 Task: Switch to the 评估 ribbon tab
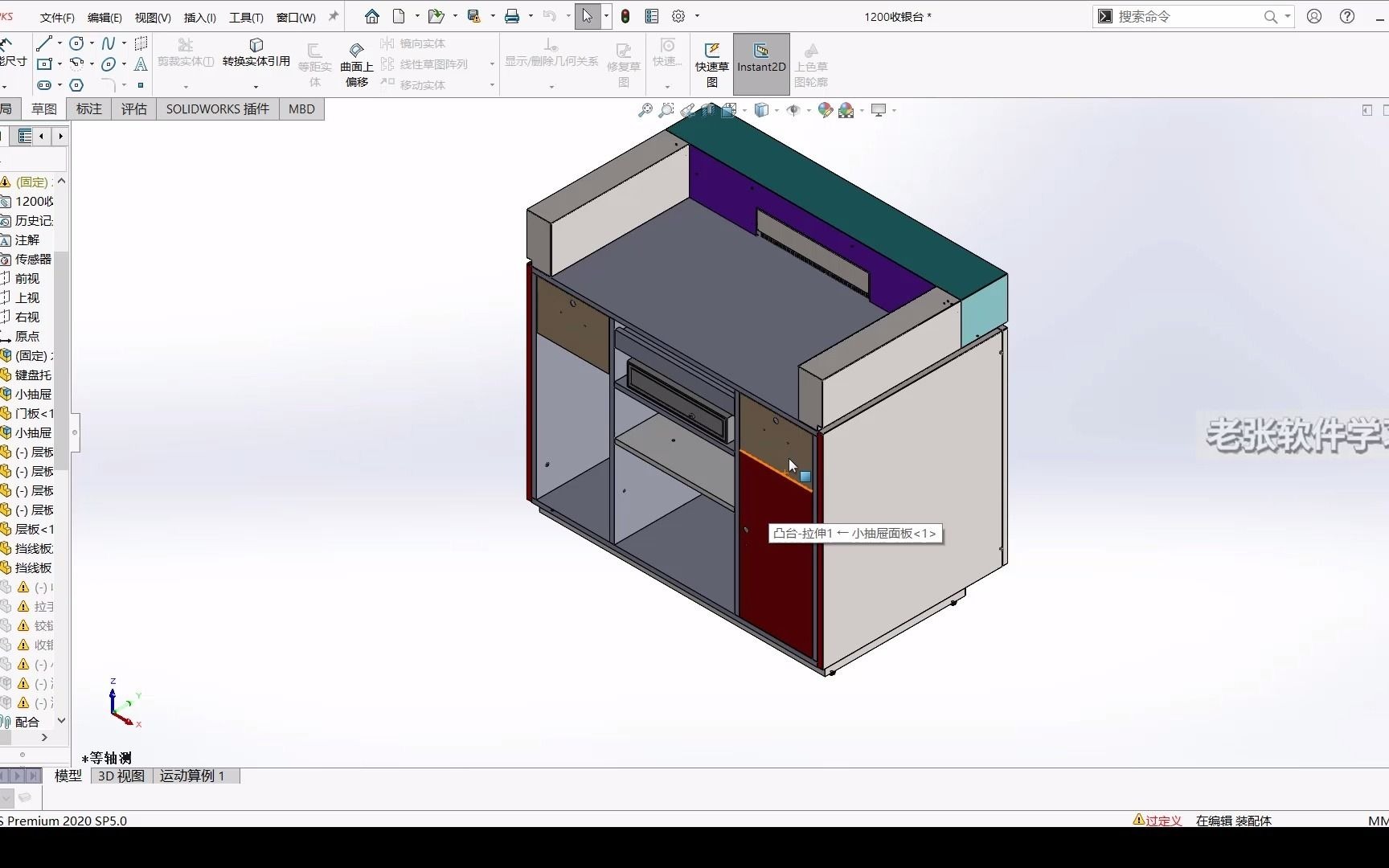pyautogui.click(x=134, y=108)
